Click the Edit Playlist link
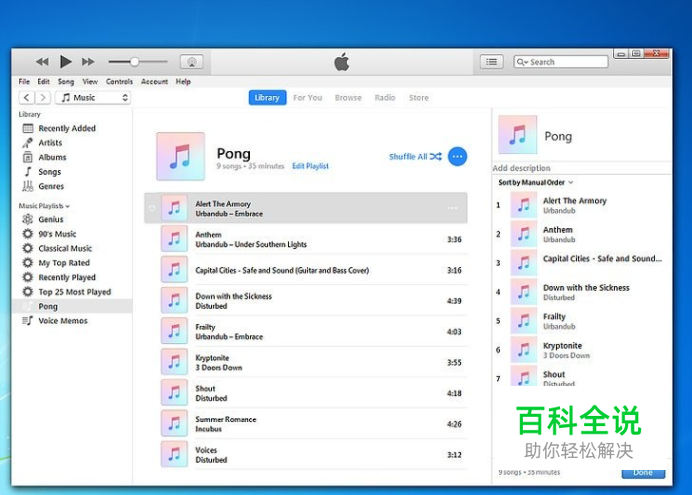692x495 pixels. (310, 166)
